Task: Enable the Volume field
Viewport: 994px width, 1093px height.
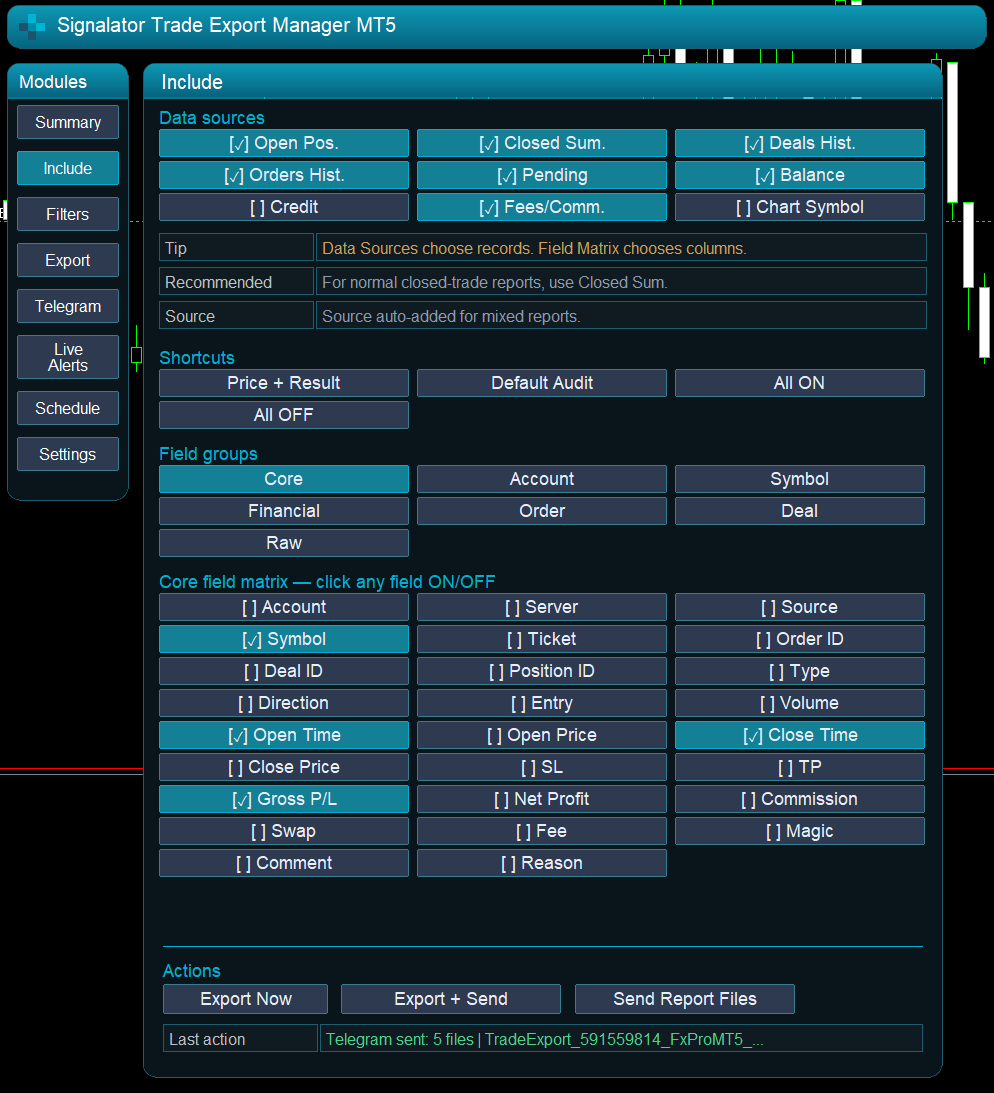Action: coord(800,703)
